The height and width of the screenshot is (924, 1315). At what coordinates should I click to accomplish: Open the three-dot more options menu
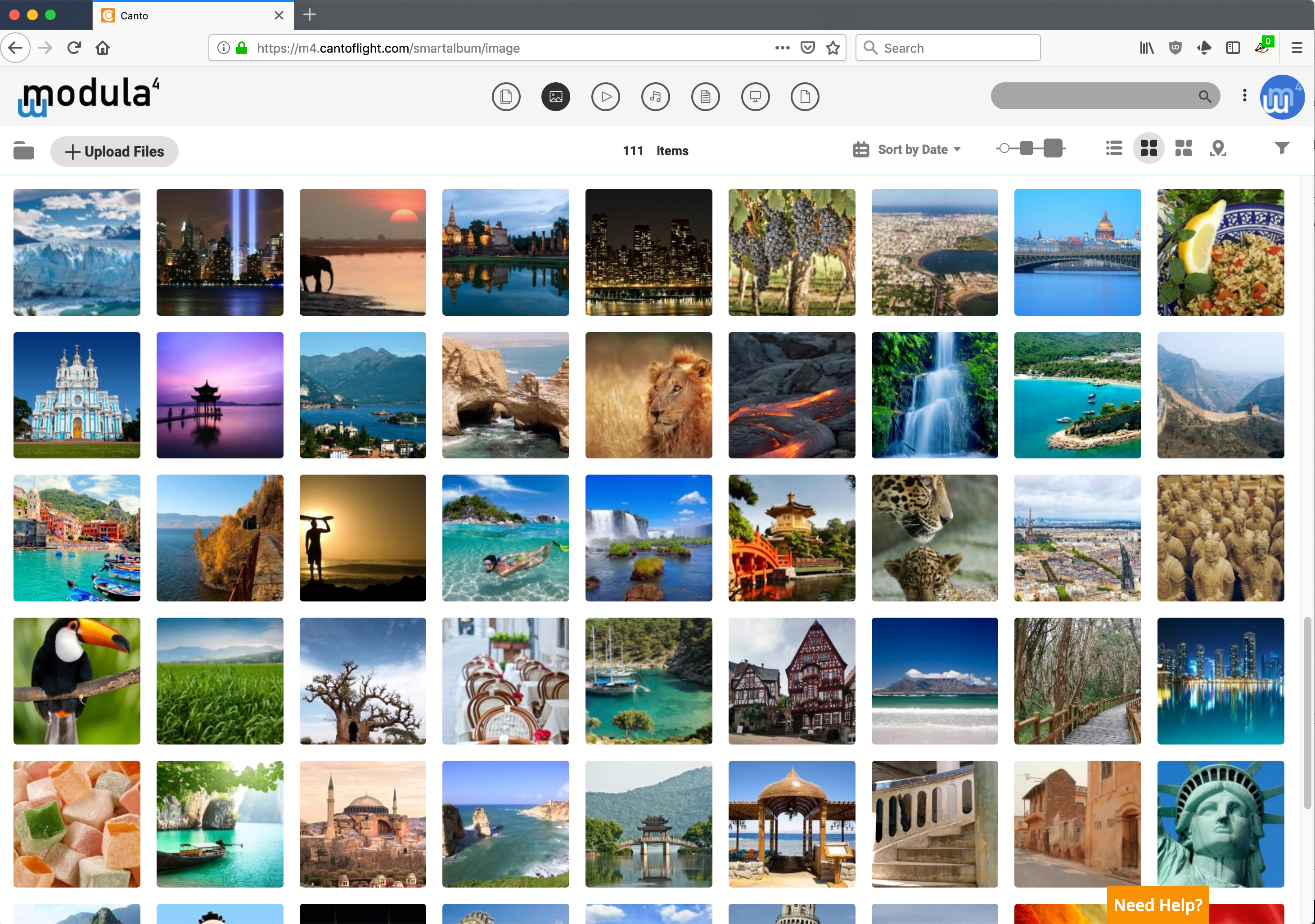(x=1244, y=96)
